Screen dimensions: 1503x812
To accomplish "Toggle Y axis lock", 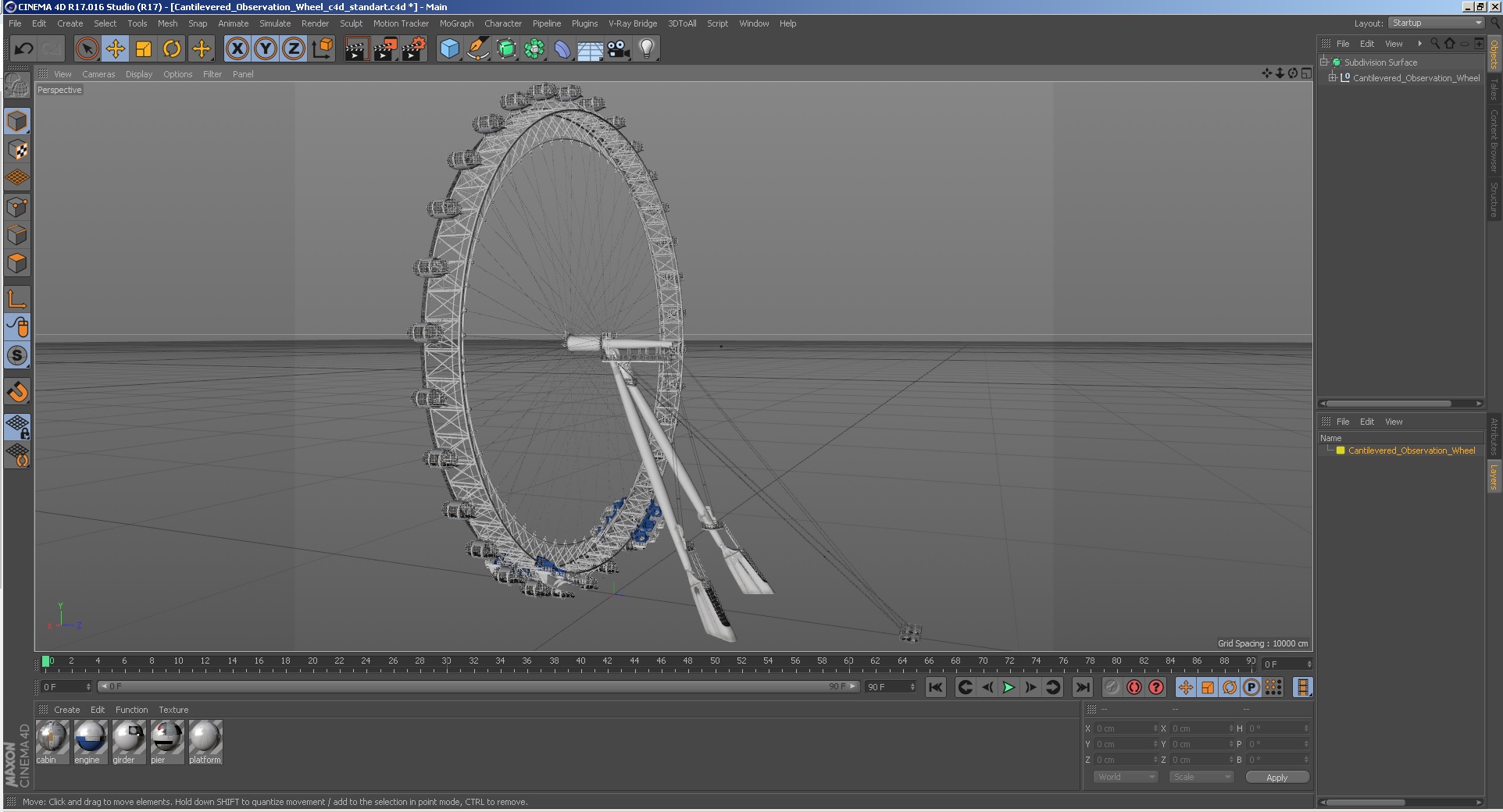I will pyautogui.click(x=266, y=49).
